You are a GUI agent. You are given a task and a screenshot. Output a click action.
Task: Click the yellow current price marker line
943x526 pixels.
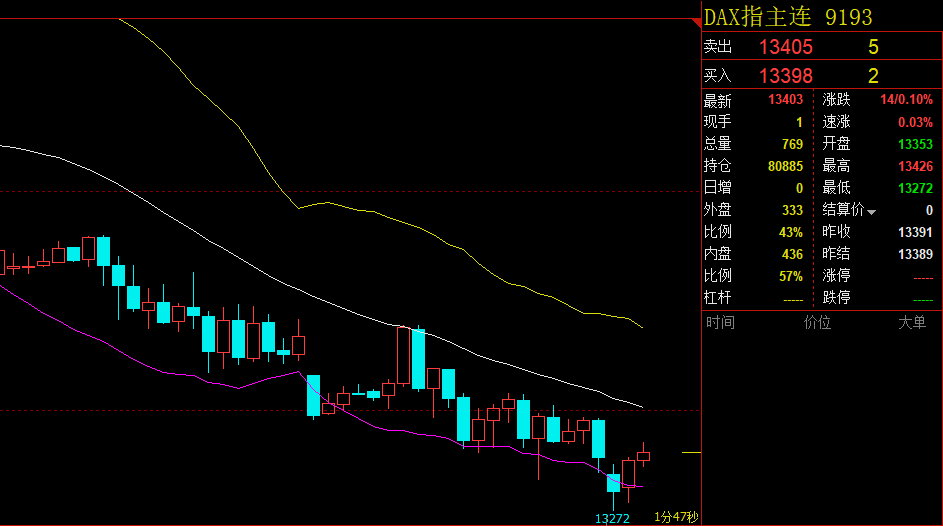(x=691, y=452)
